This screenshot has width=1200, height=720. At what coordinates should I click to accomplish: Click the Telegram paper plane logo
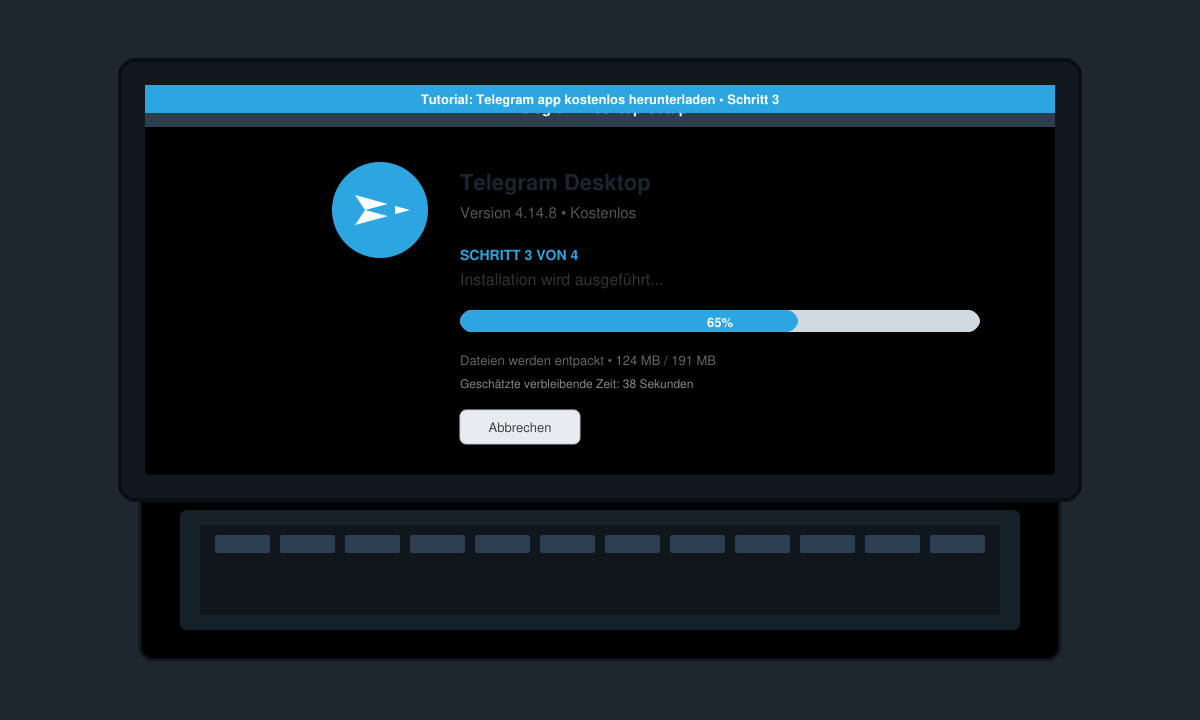click(x=380, y=210)
